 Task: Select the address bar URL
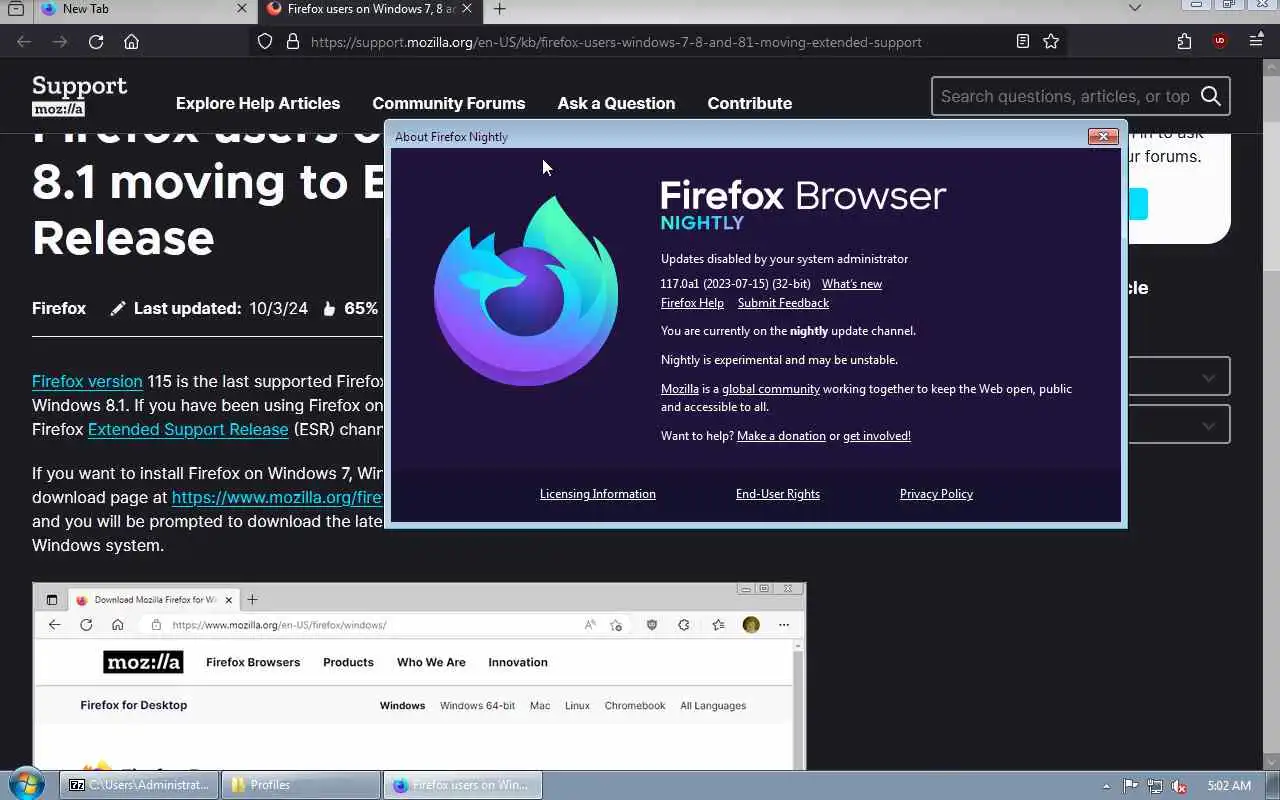coord(616,42)
